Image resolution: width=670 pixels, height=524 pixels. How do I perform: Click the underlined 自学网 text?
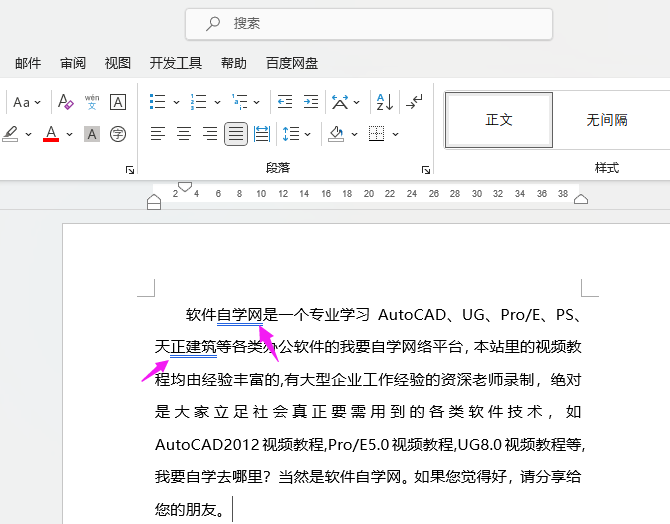click(240, 315)
